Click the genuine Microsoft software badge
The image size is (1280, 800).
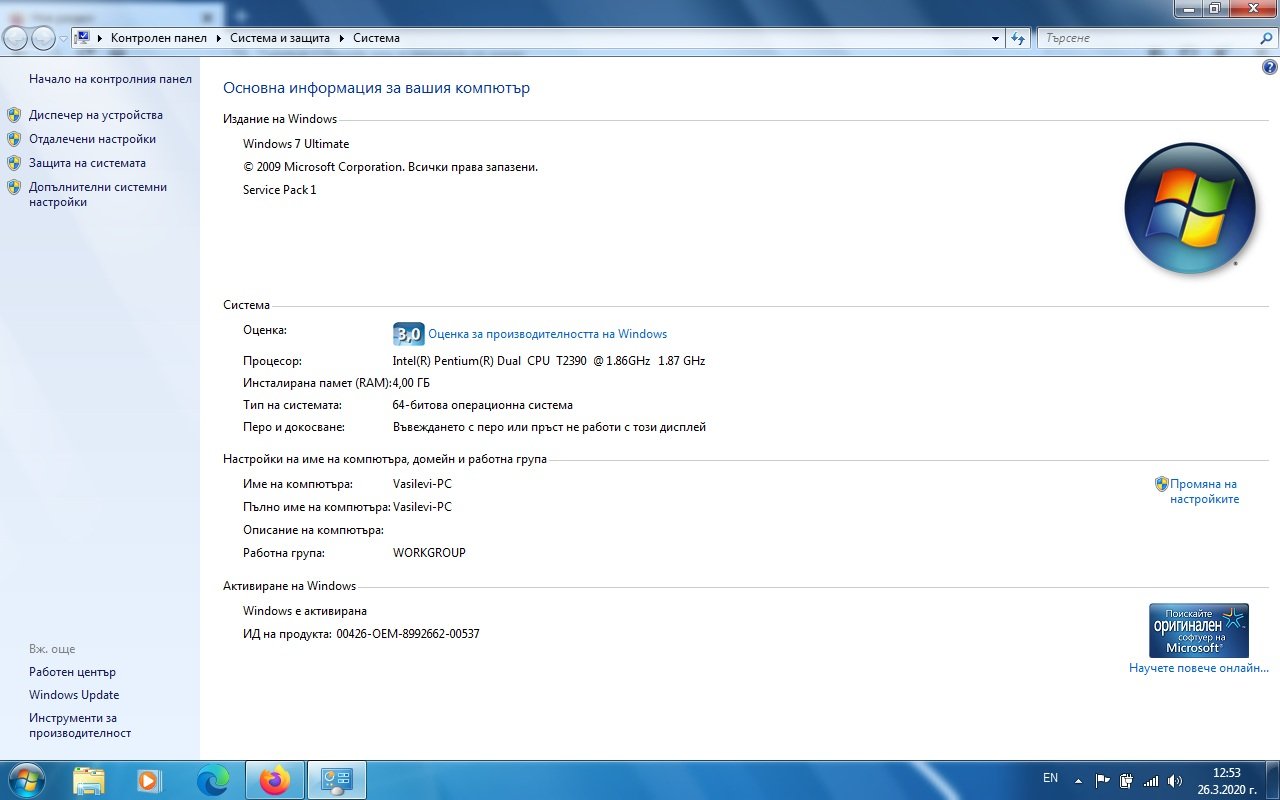point(1198,630)
